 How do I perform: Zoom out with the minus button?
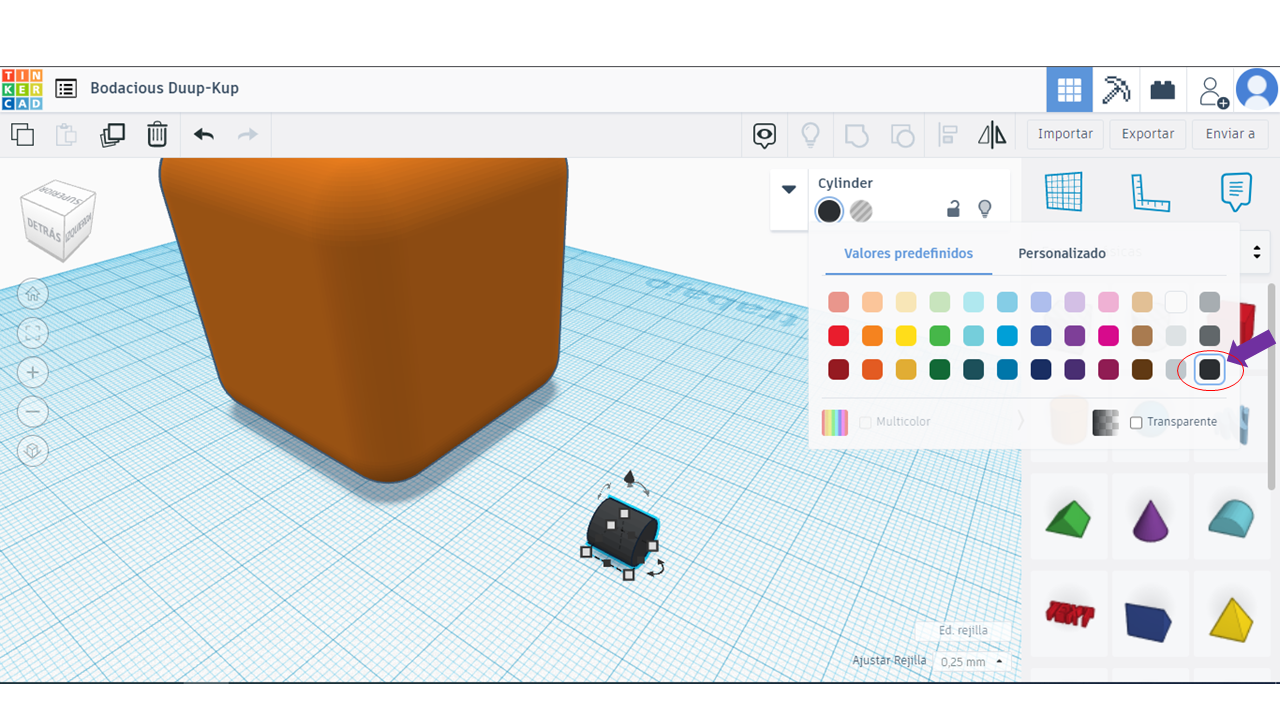pos(32,412)
